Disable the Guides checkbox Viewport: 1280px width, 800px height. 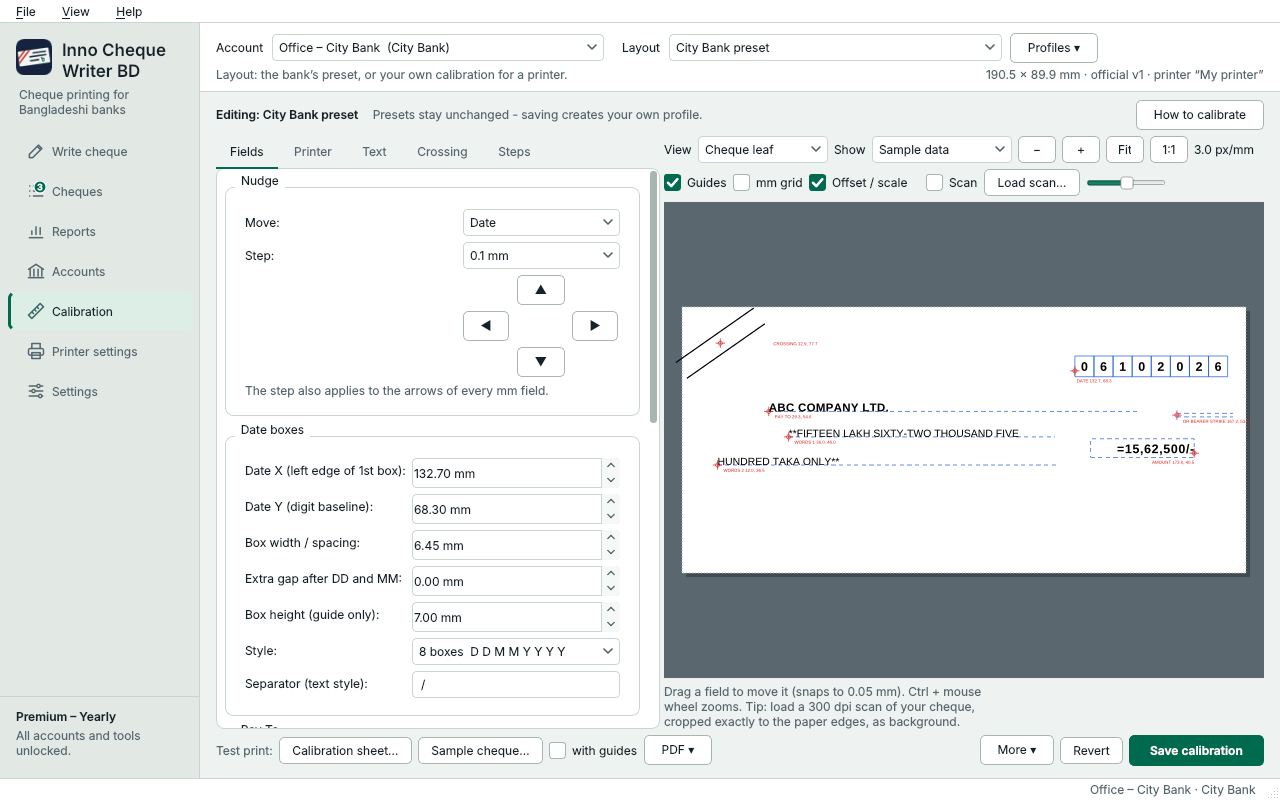point(673,182)
